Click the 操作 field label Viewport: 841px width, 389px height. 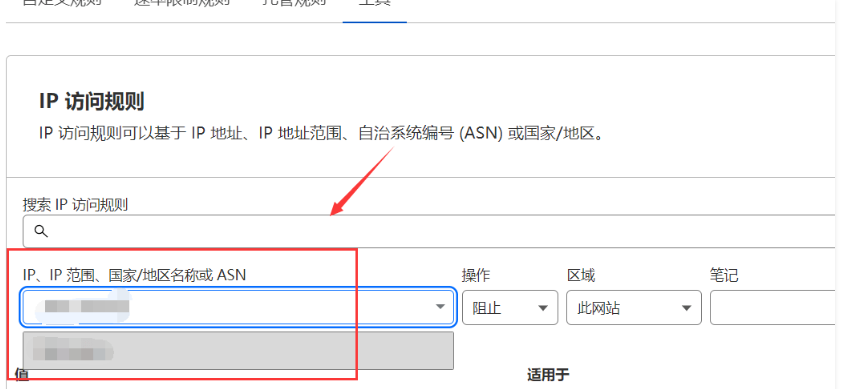[476, 275]
